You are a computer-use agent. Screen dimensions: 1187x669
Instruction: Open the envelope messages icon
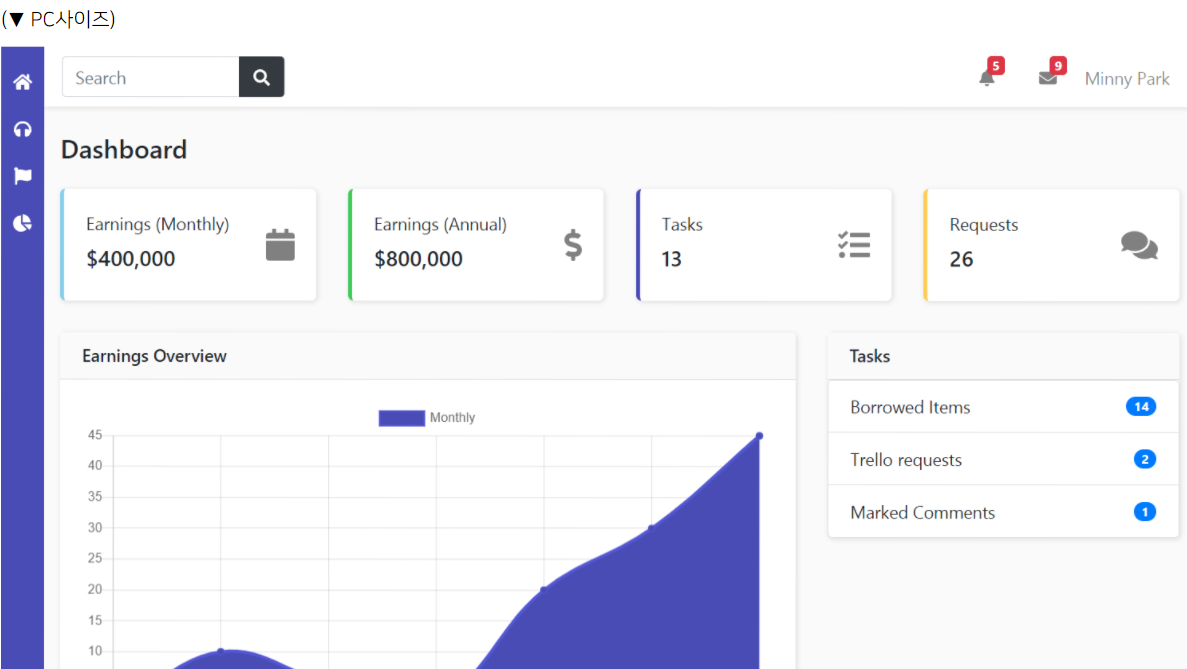(1048, 78)
